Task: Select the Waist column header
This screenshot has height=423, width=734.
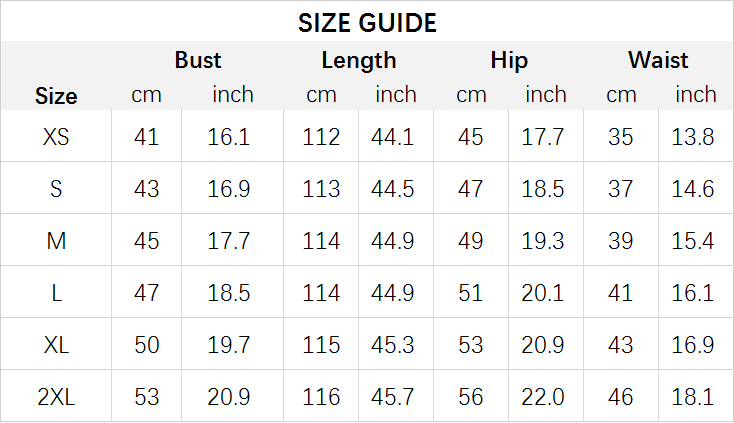Action: [658, 60]
